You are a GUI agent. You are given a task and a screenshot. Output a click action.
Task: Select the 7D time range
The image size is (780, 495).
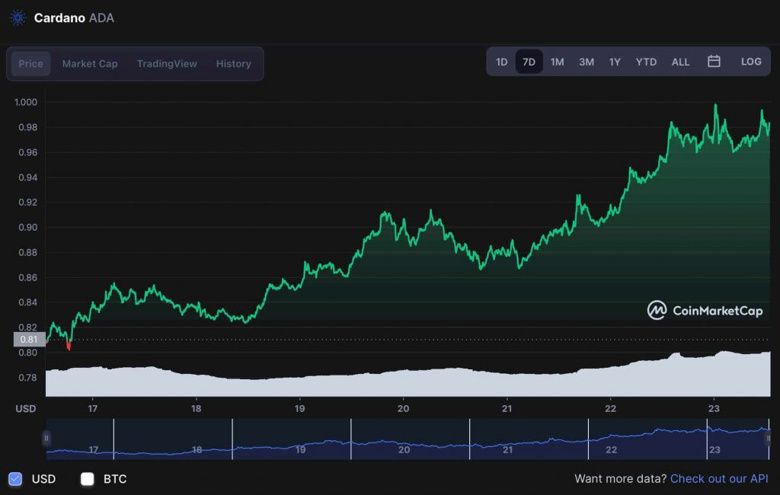click(529, 62)
